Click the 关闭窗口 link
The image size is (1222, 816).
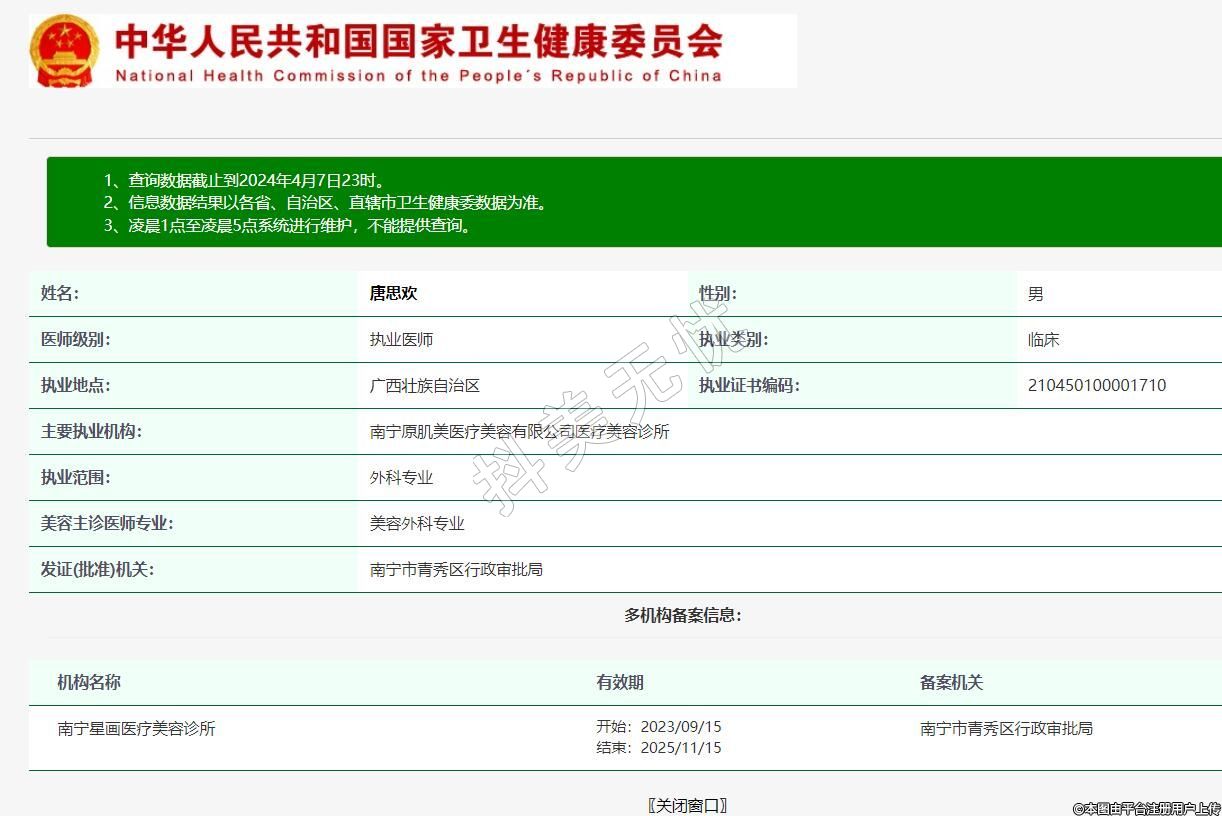click(687, 805)
